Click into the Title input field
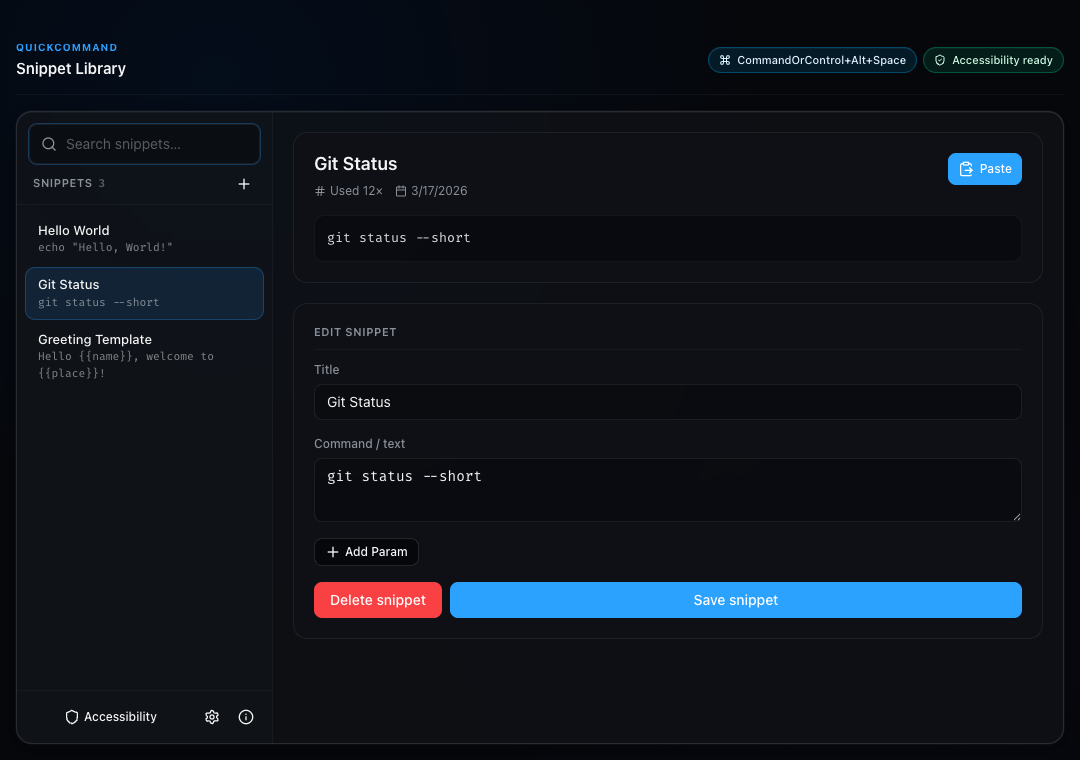The width and height of the screenshot is (1080, 760). click(x=667, y=402)
